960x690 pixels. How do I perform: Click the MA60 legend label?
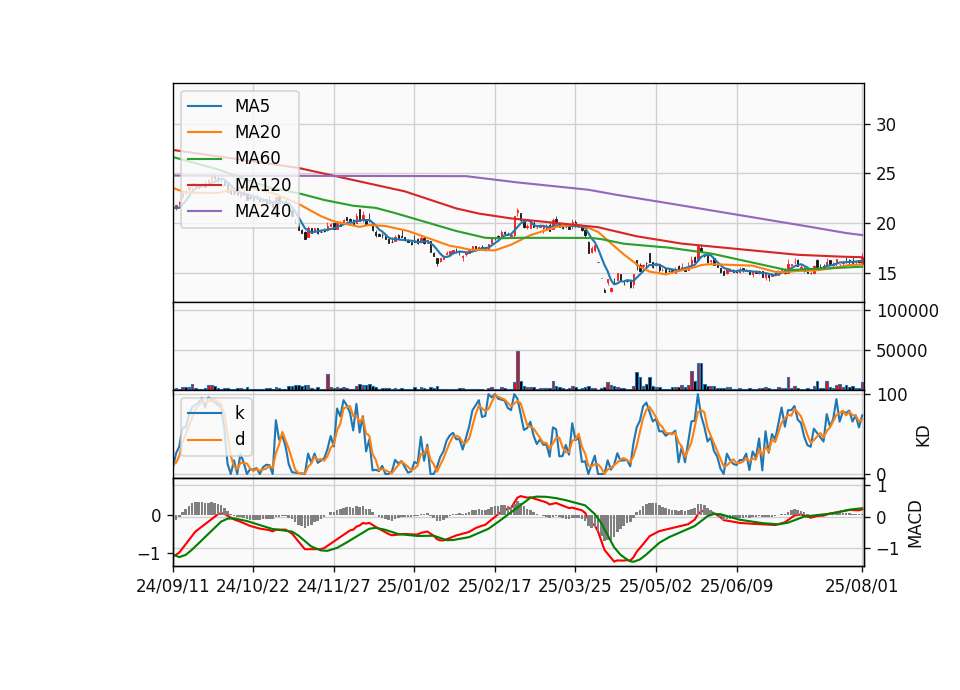pyautogui.click(x=258, y=158)
